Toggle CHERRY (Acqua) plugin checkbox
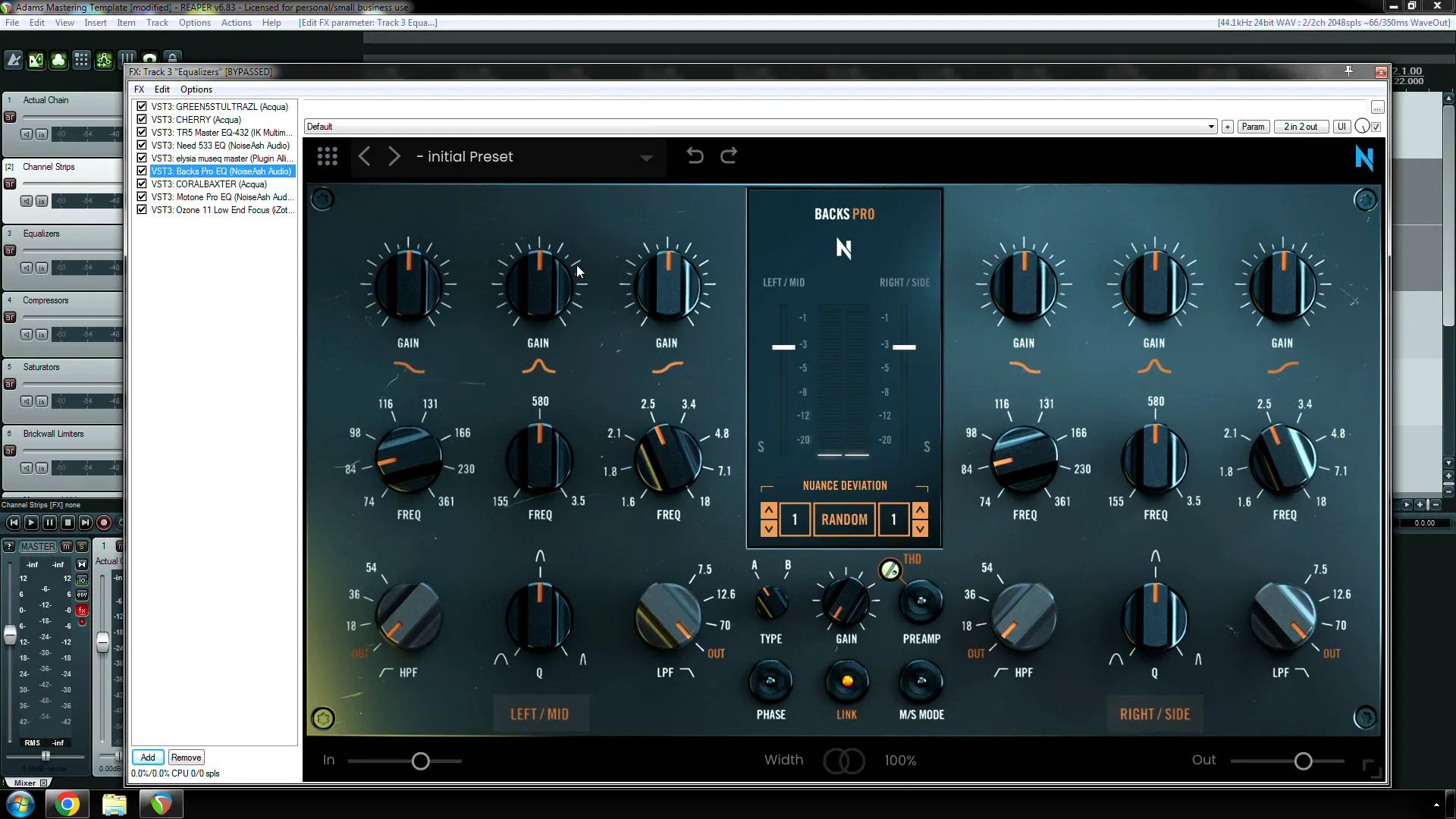 (142, 120)
